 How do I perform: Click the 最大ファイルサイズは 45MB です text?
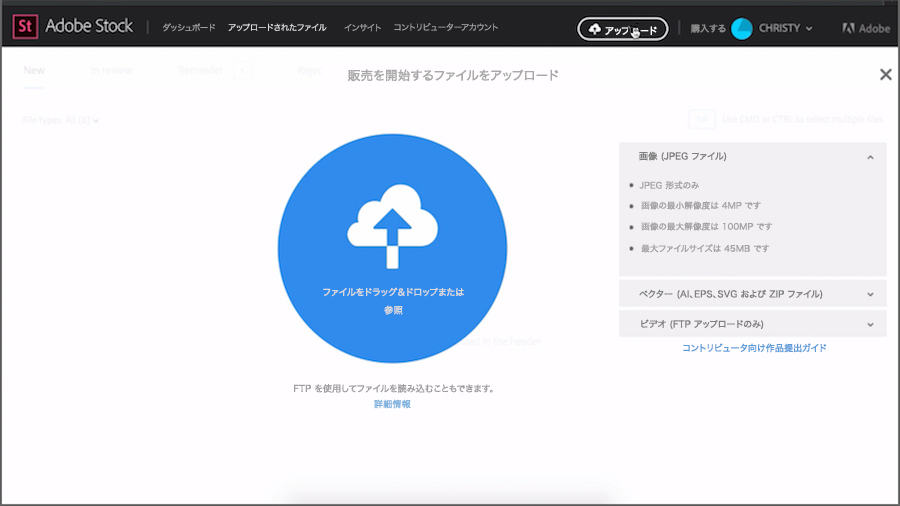coord(705,248)
